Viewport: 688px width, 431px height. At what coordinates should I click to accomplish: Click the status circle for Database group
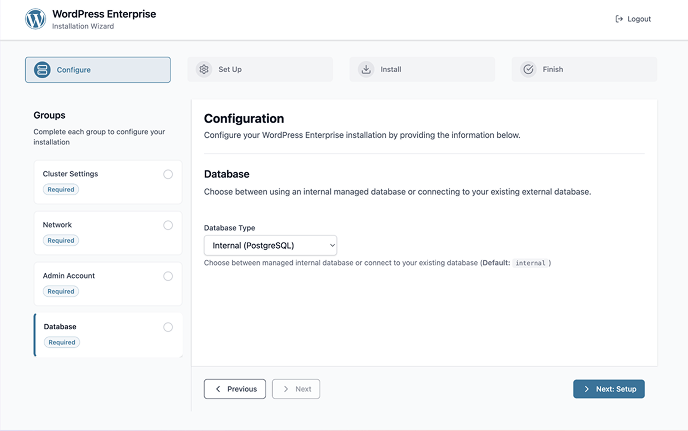168,327
